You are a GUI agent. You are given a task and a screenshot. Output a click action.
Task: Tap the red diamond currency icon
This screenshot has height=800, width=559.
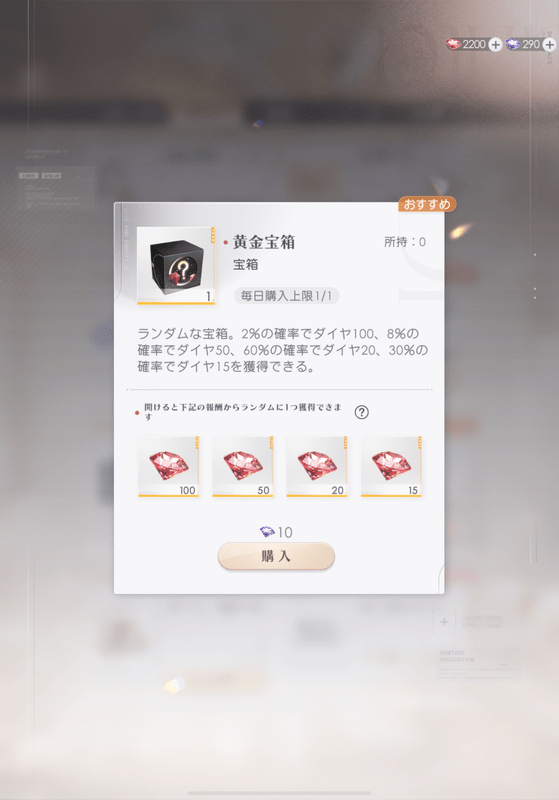[x=453, y=44]
